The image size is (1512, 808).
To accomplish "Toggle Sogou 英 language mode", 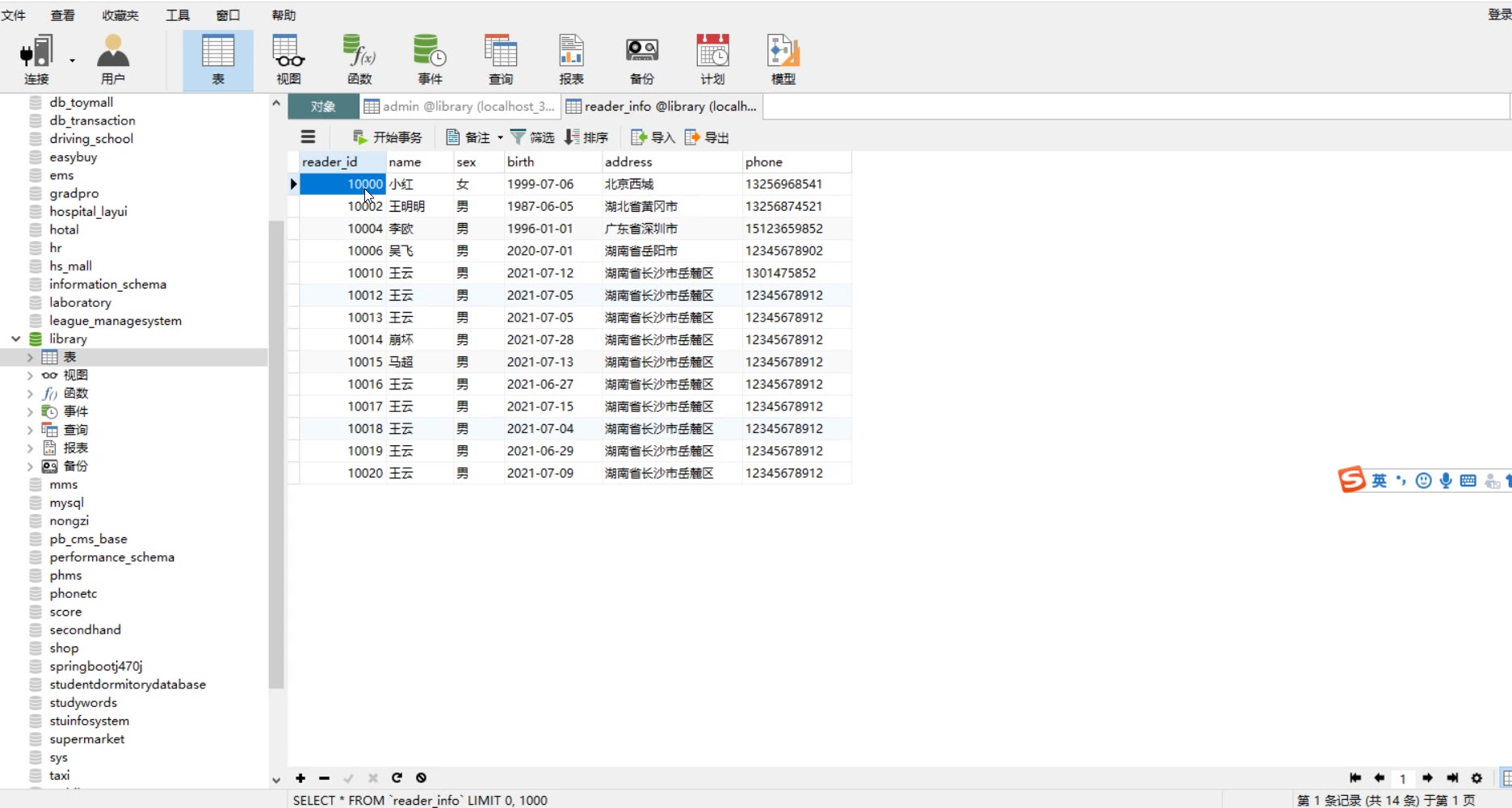I will click(x=1379, y=481).
